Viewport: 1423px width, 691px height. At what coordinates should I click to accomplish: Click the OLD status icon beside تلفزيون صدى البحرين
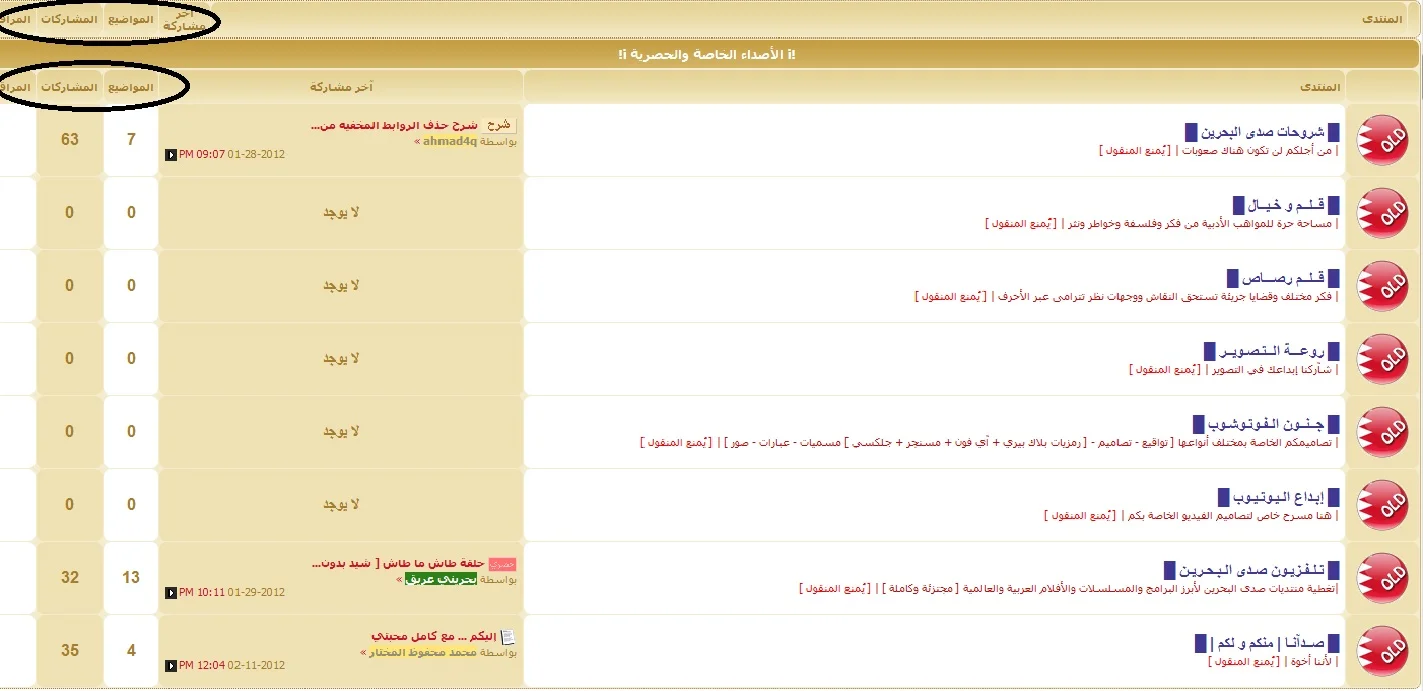coord(1382,578)
